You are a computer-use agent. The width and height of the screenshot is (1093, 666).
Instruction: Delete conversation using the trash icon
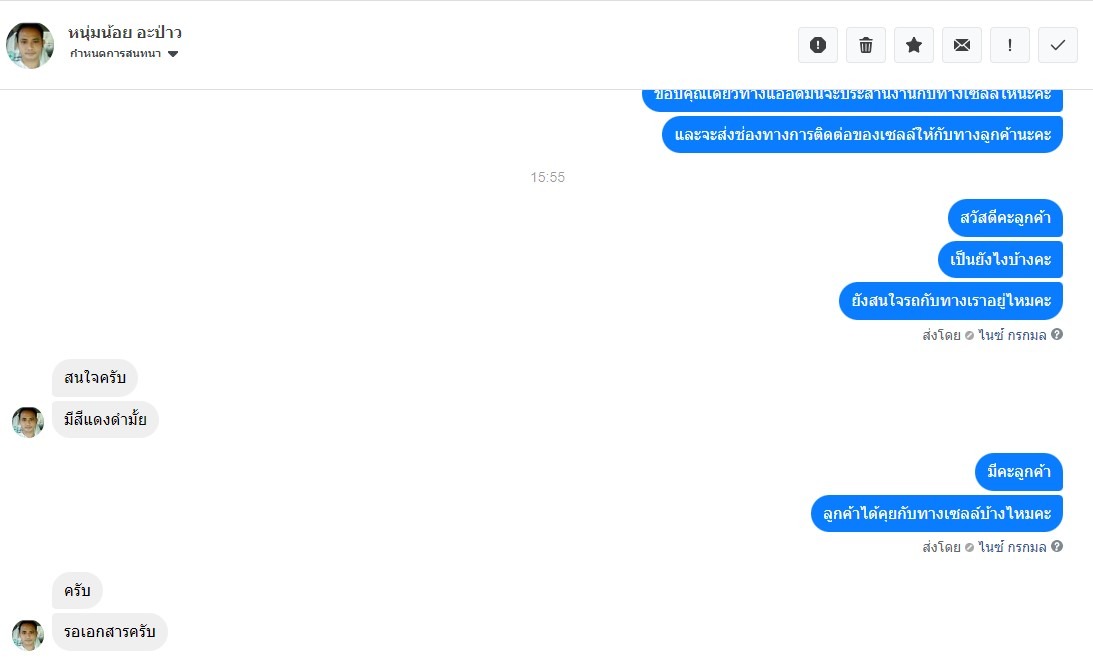(x=866, y=45)
